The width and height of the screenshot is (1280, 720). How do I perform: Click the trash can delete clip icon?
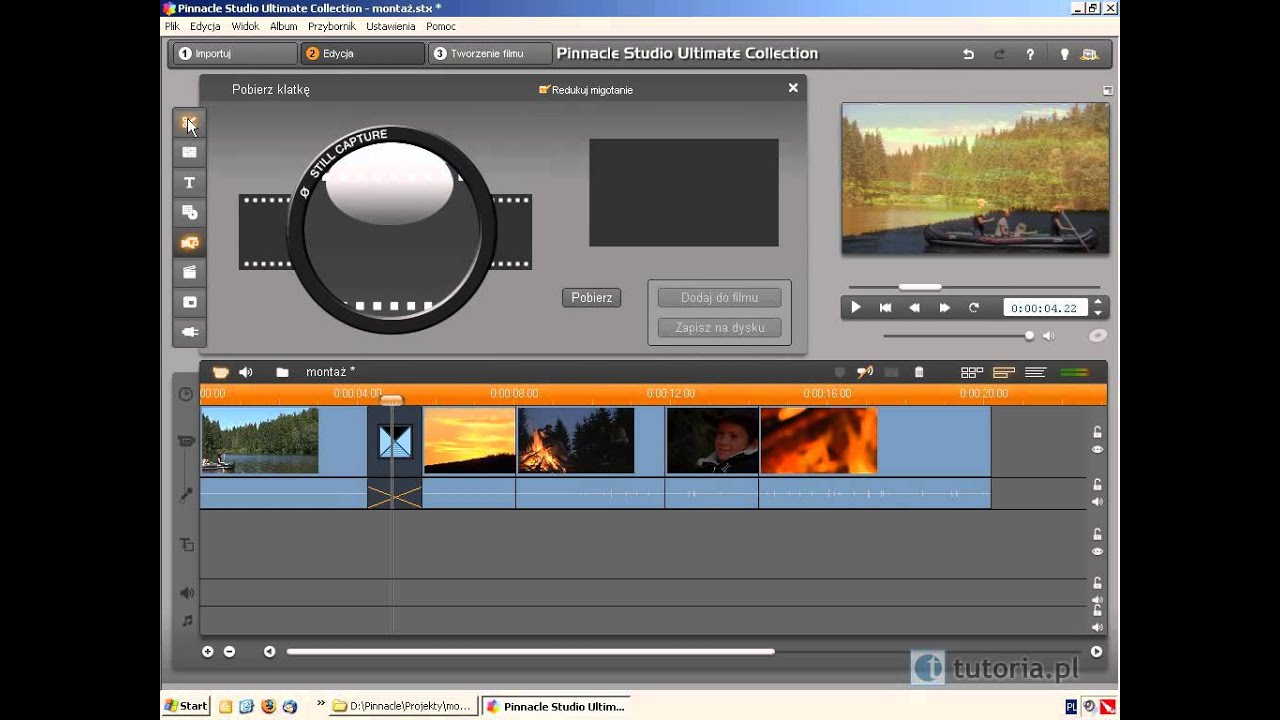[919, 372]
